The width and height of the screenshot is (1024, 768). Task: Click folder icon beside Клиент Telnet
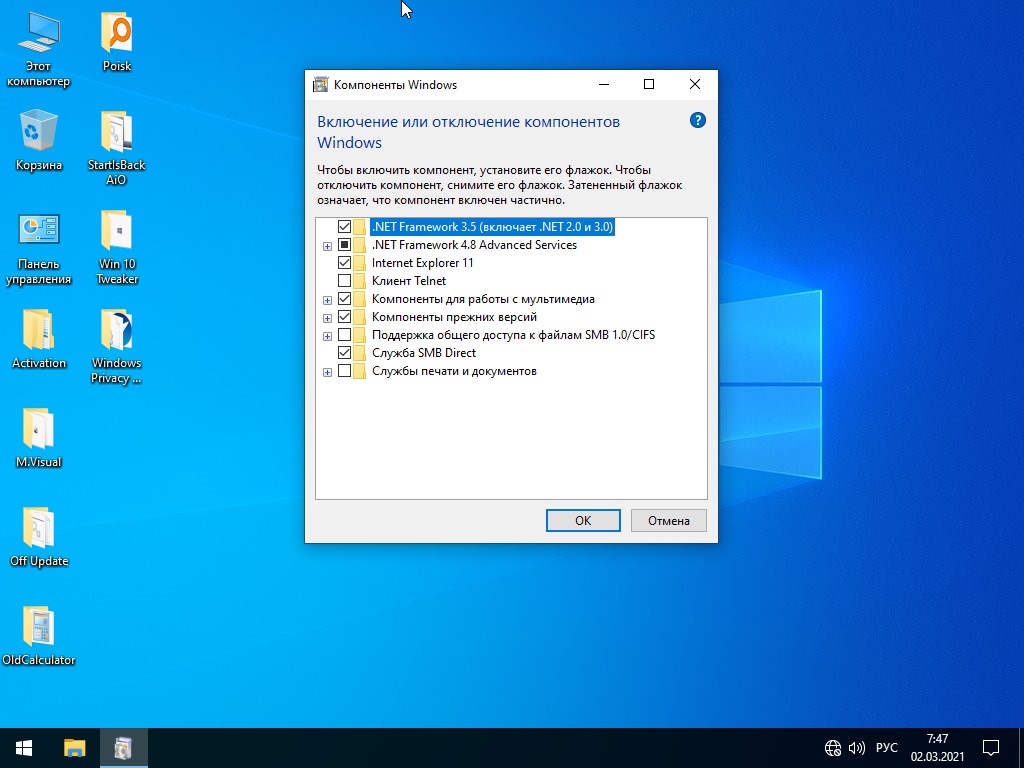click(359, 281)
